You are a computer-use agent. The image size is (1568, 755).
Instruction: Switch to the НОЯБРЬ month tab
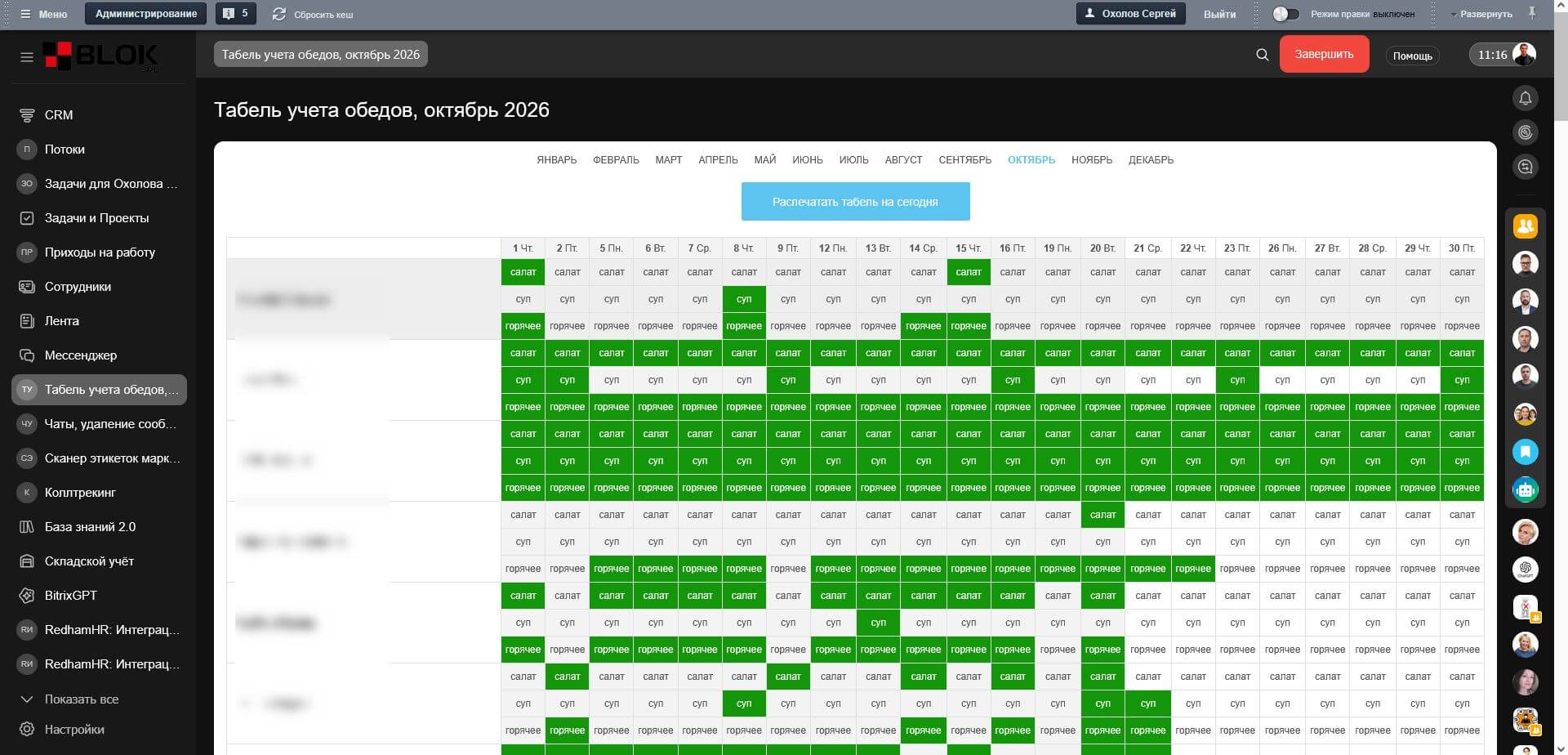1091,160
